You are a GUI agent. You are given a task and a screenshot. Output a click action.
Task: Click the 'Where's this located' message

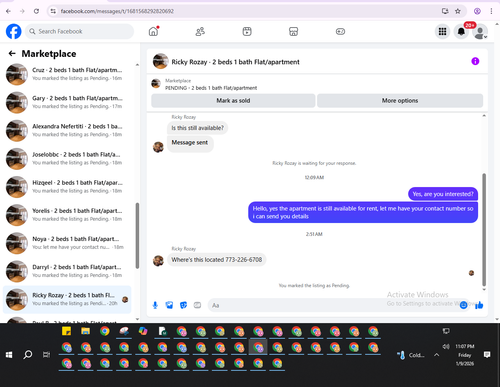[x=217, y=260]
